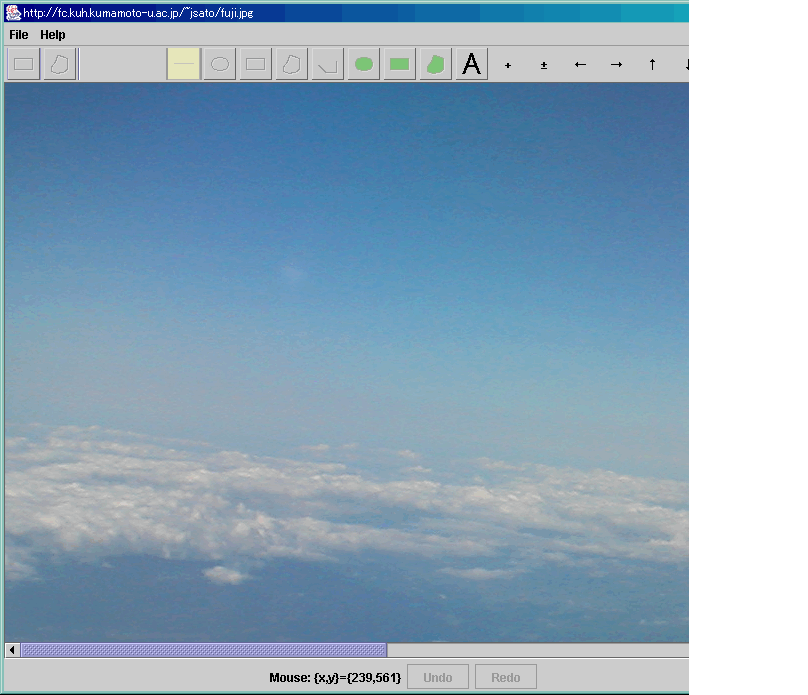Choose the highlighted straight line drawing tool
The height and width of the screenshot is (695, 808).
click(184, 64)
